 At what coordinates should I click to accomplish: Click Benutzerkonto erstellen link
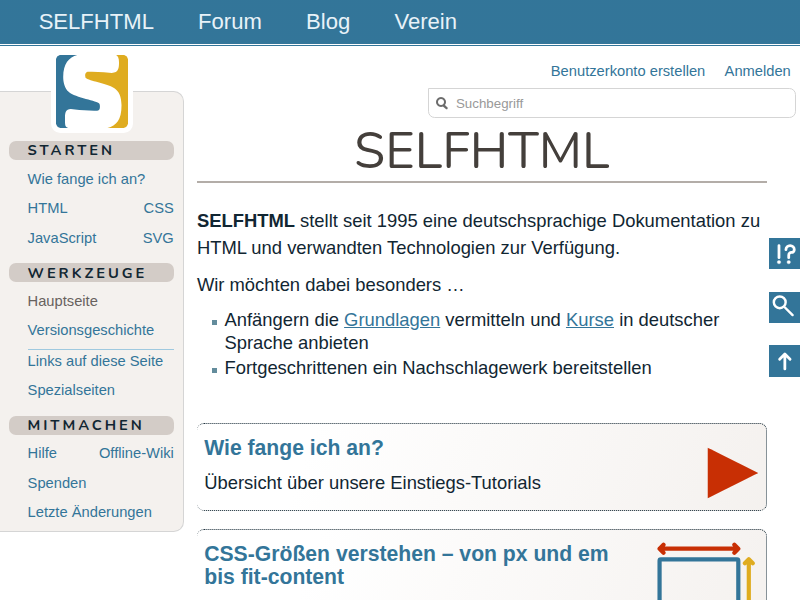628,71
